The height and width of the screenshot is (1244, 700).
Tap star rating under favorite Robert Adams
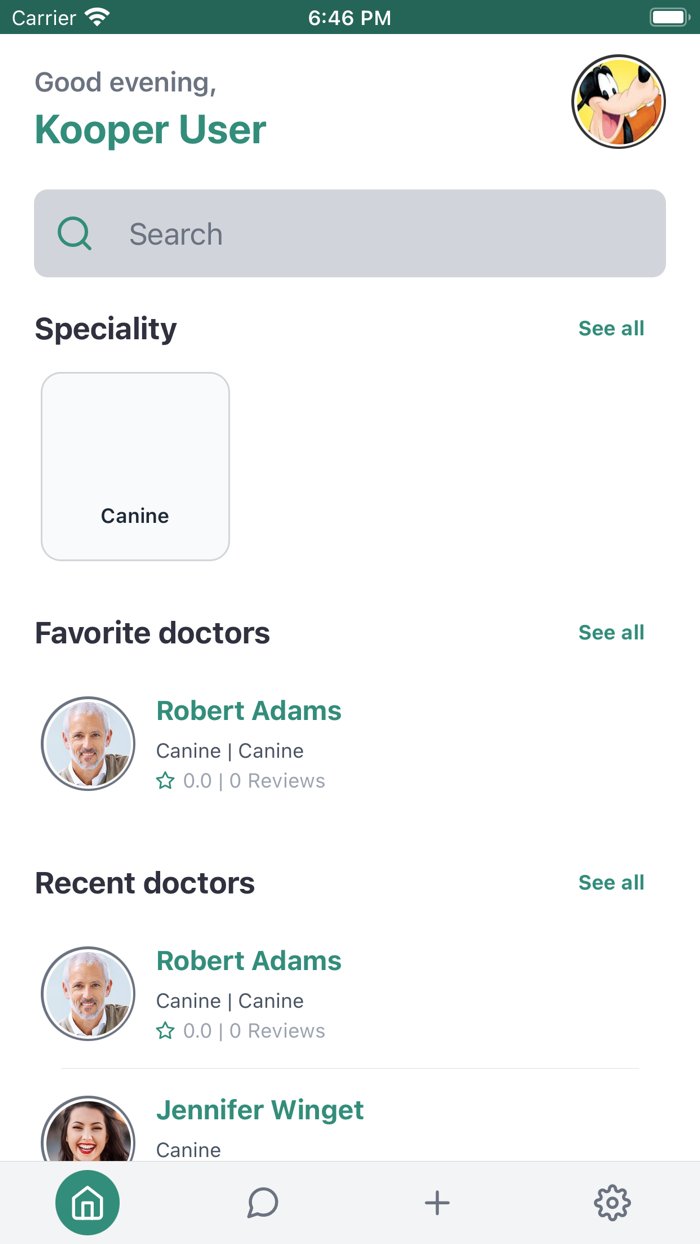166,781
